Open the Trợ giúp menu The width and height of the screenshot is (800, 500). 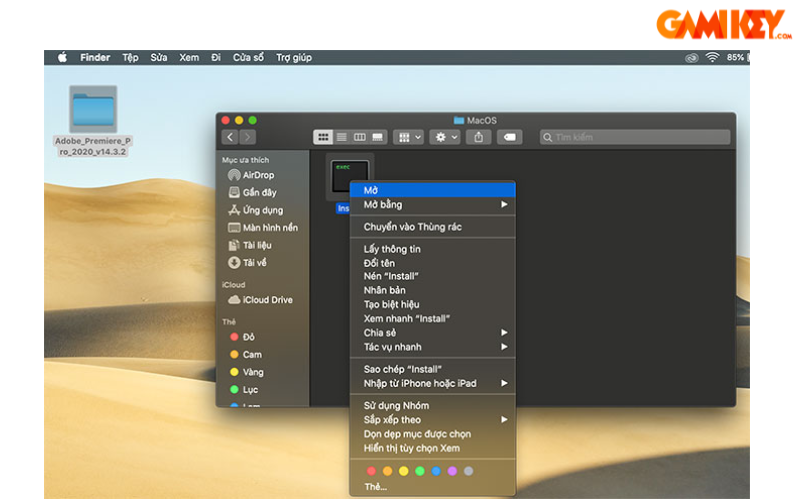(294, 58)
